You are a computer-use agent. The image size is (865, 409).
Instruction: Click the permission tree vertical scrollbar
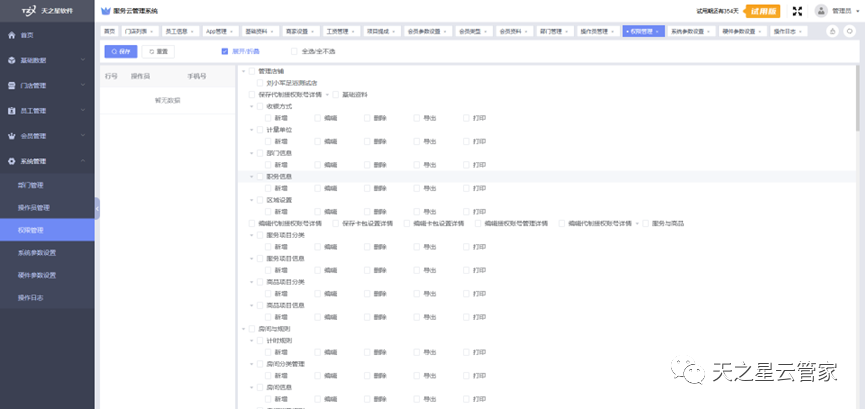(857, 100)
